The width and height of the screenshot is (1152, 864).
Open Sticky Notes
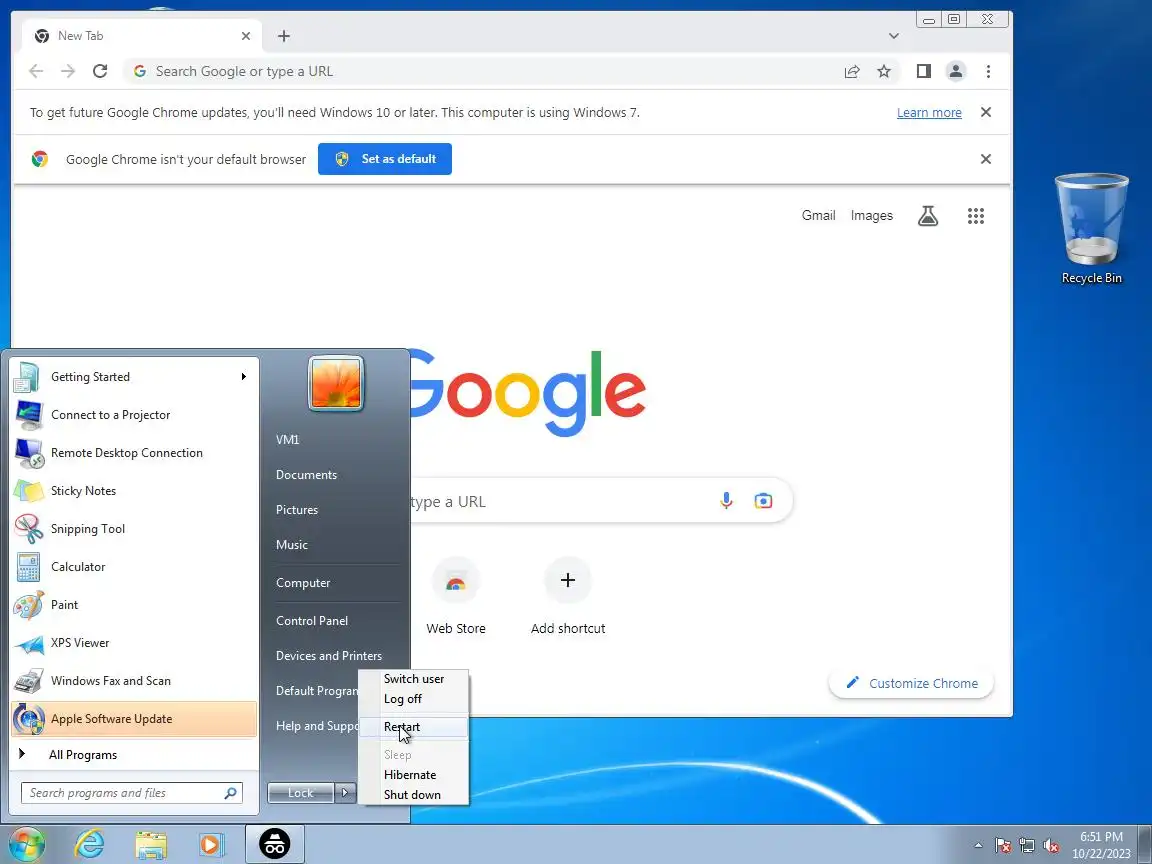pyautogui.click(x=134, y=491)
